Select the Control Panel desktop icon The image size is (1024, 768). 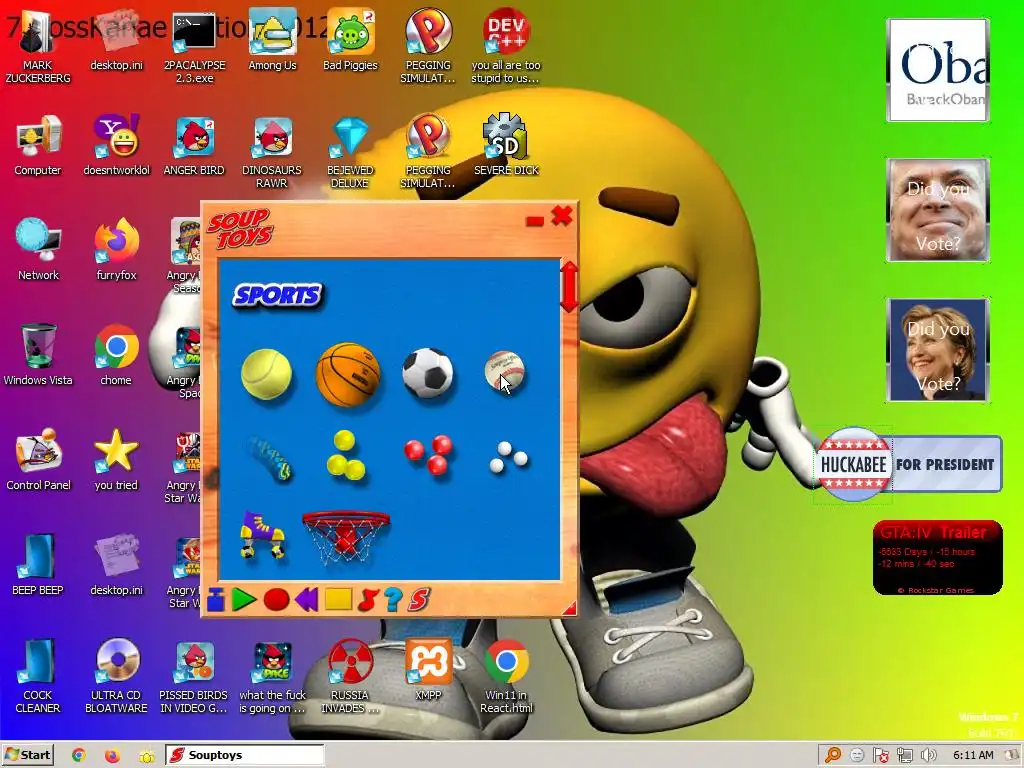38,460
